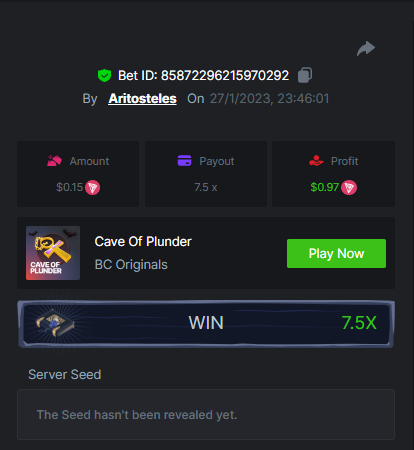Open the Aritosteles user profile link
Viewport: 414px width, 450px height.
point(142,98)
